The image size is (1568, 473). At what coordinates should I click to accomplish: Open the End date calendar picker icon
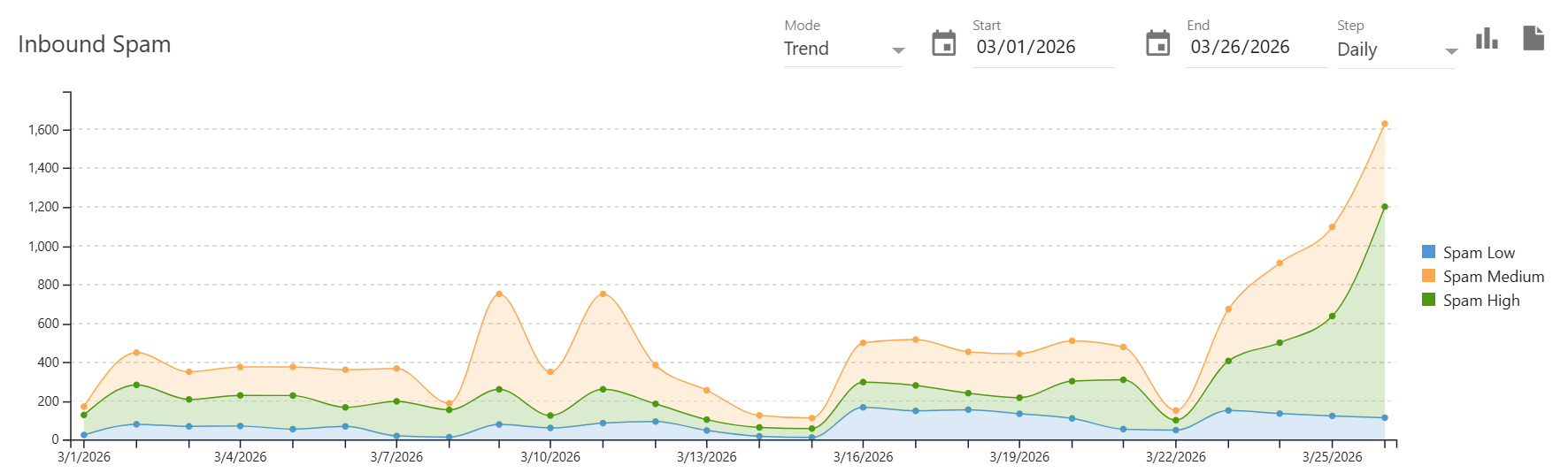point(1157,42)
